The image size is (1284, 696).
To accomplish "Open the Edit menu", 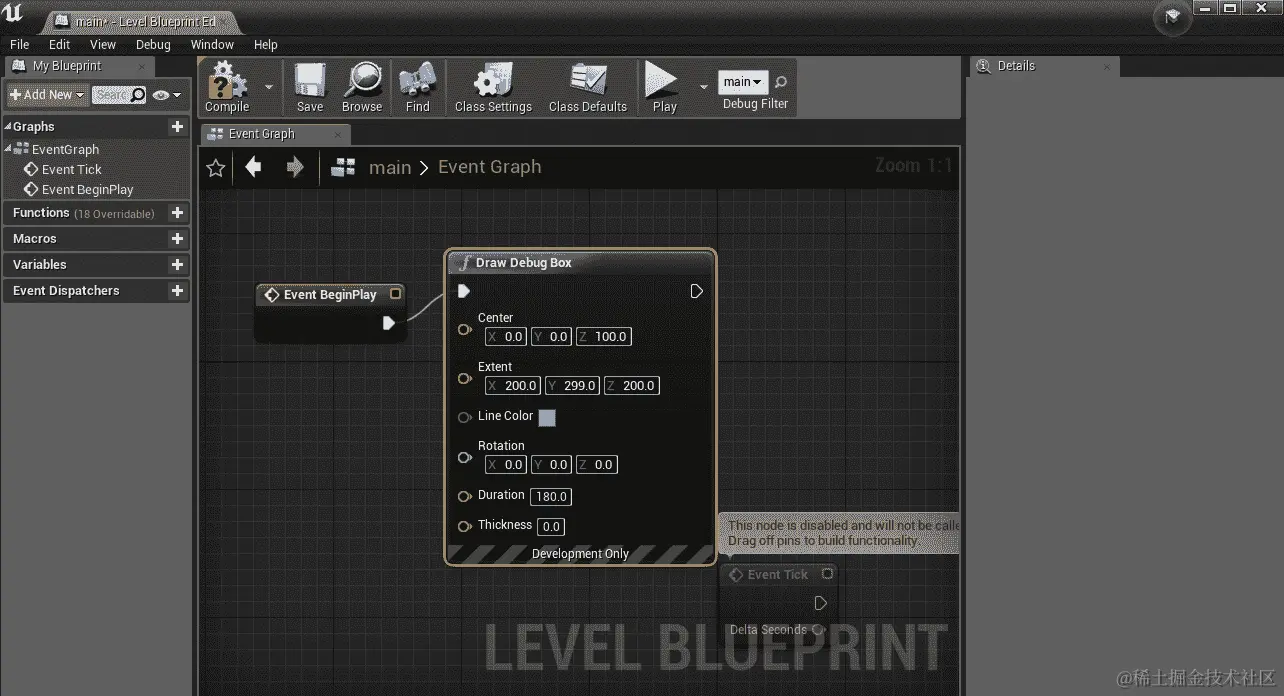I will pos(60,44).
